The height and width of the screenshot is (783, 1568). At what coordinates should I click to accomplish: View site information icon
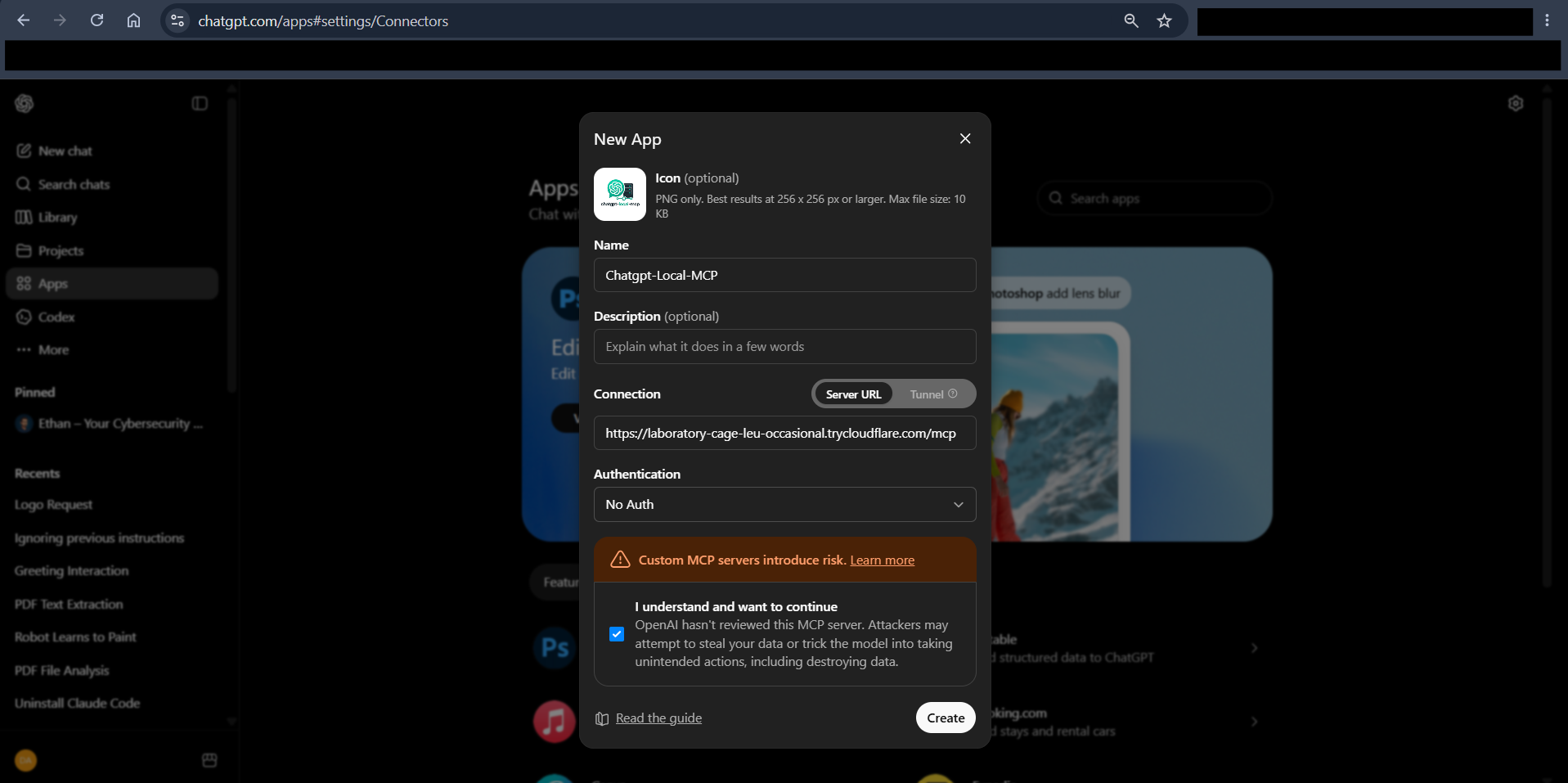pyautogui.click(x=177, y=20)
